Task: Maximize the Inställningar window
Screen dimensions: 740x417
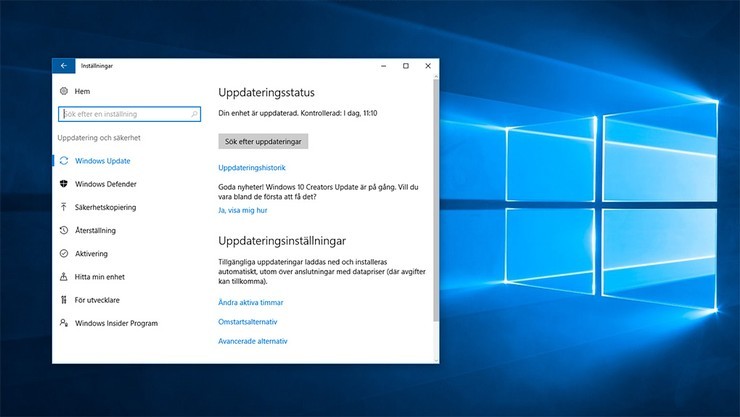Action: pyautogui.click(x=406, y=66)
